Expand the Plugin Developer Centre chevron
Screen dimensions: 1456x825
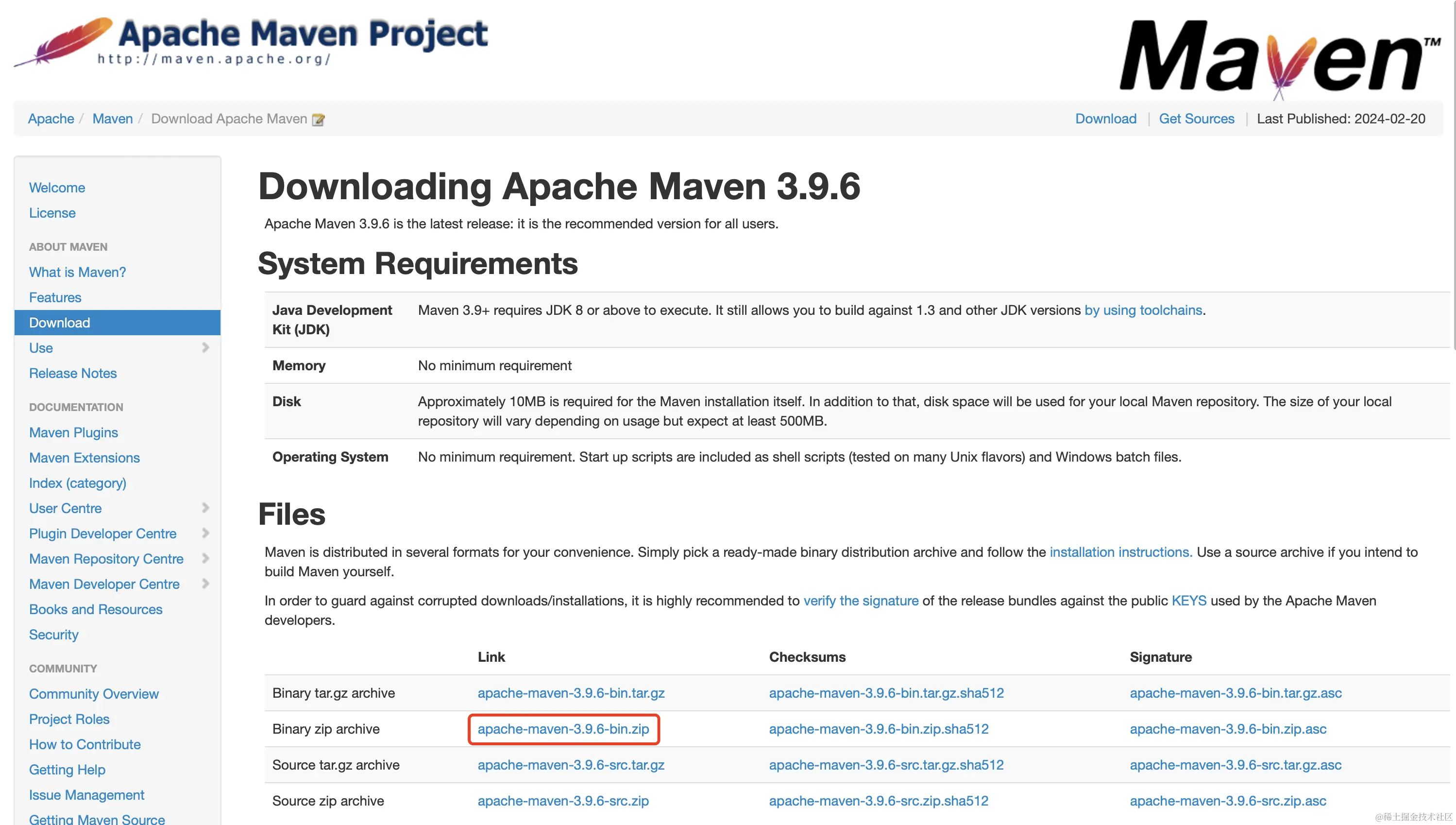point(205,533)
